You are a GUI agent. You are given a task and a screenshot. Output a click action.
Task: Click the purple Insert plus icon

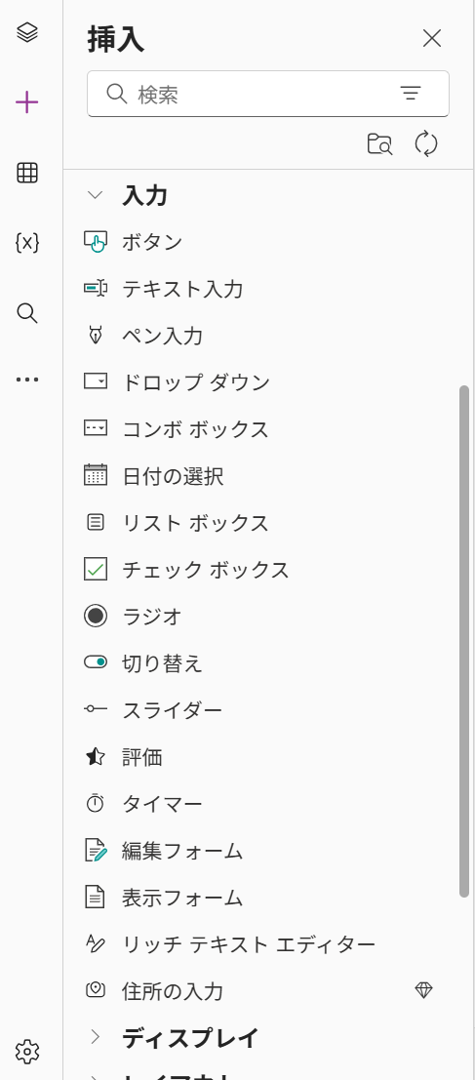(x=27, y=103)
